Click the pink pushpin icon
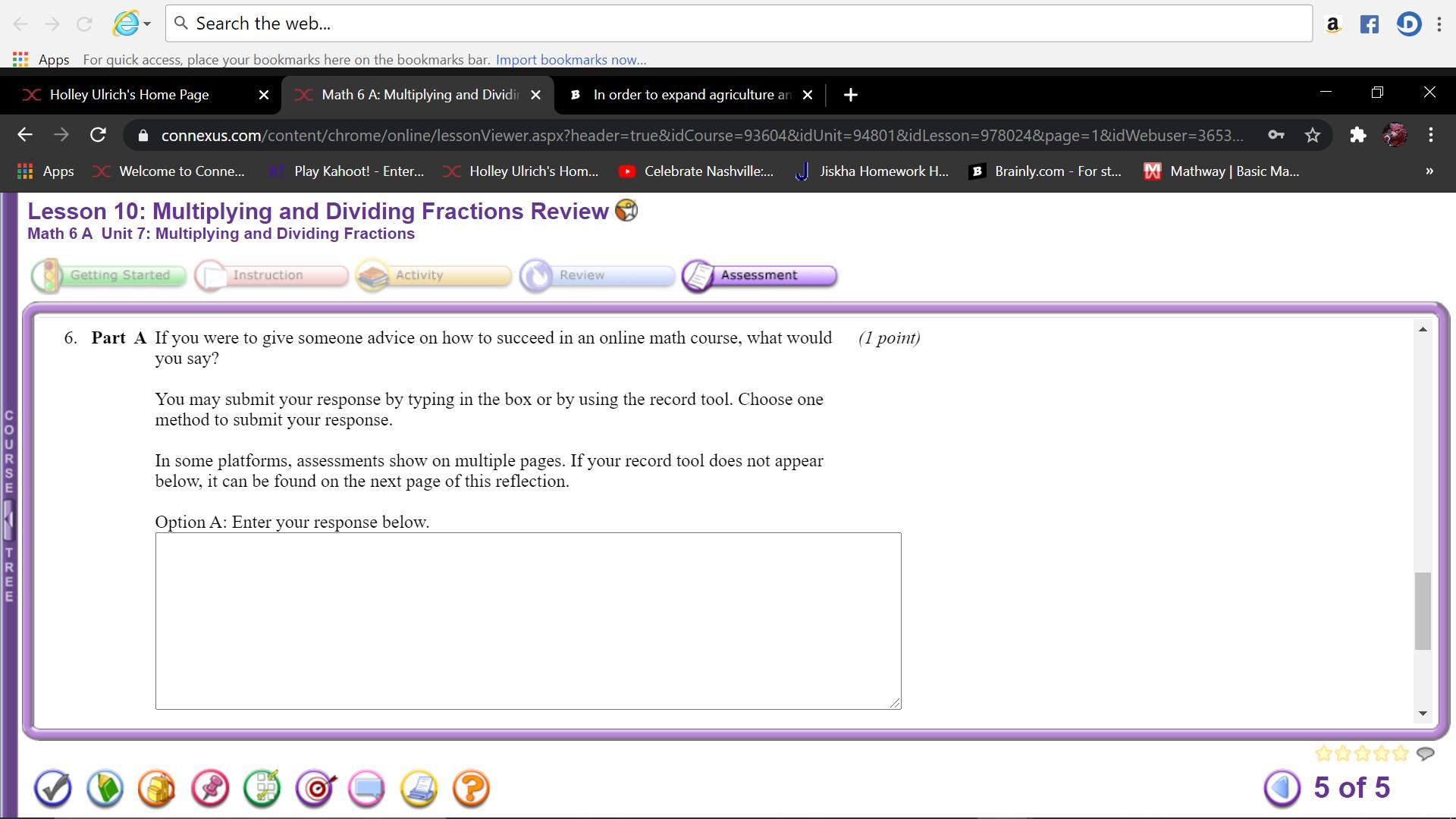Viewport: 1456px width, 819px height. click(x=210, y=789)
